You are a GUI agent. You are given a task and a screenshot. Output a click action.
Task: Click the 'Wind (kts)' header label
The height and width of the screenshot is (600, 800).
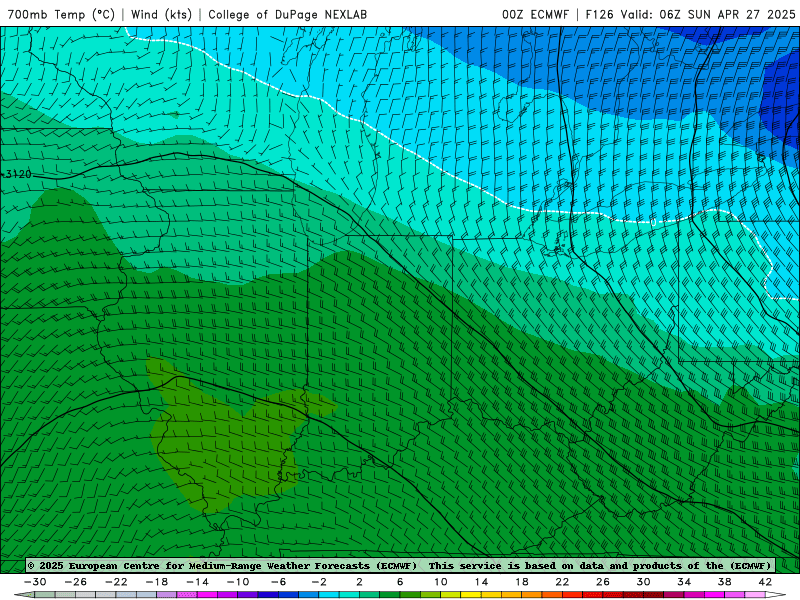(x=161, y=15)
